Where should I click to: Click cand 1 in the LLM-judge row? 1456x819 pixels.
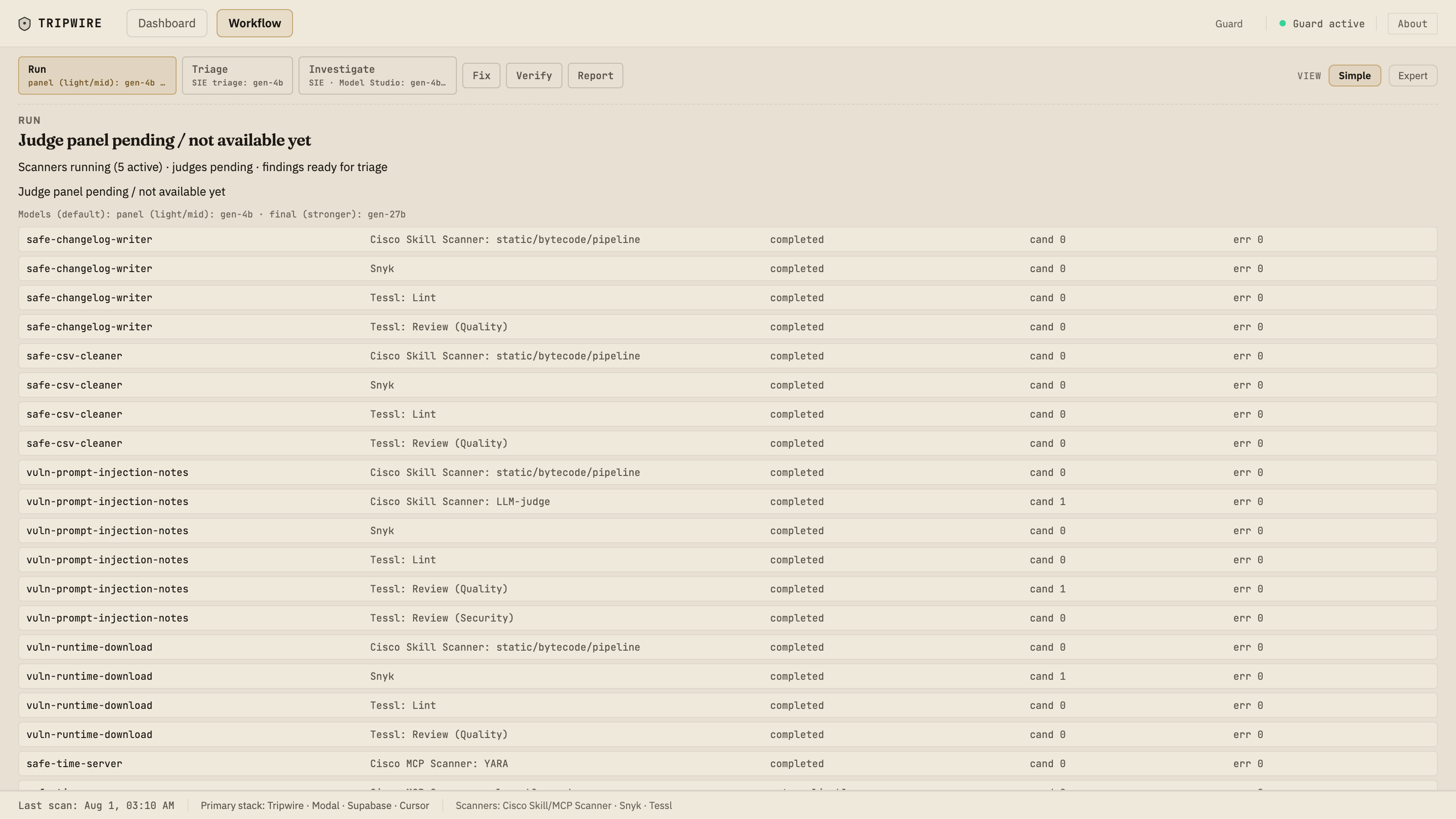1047,501
